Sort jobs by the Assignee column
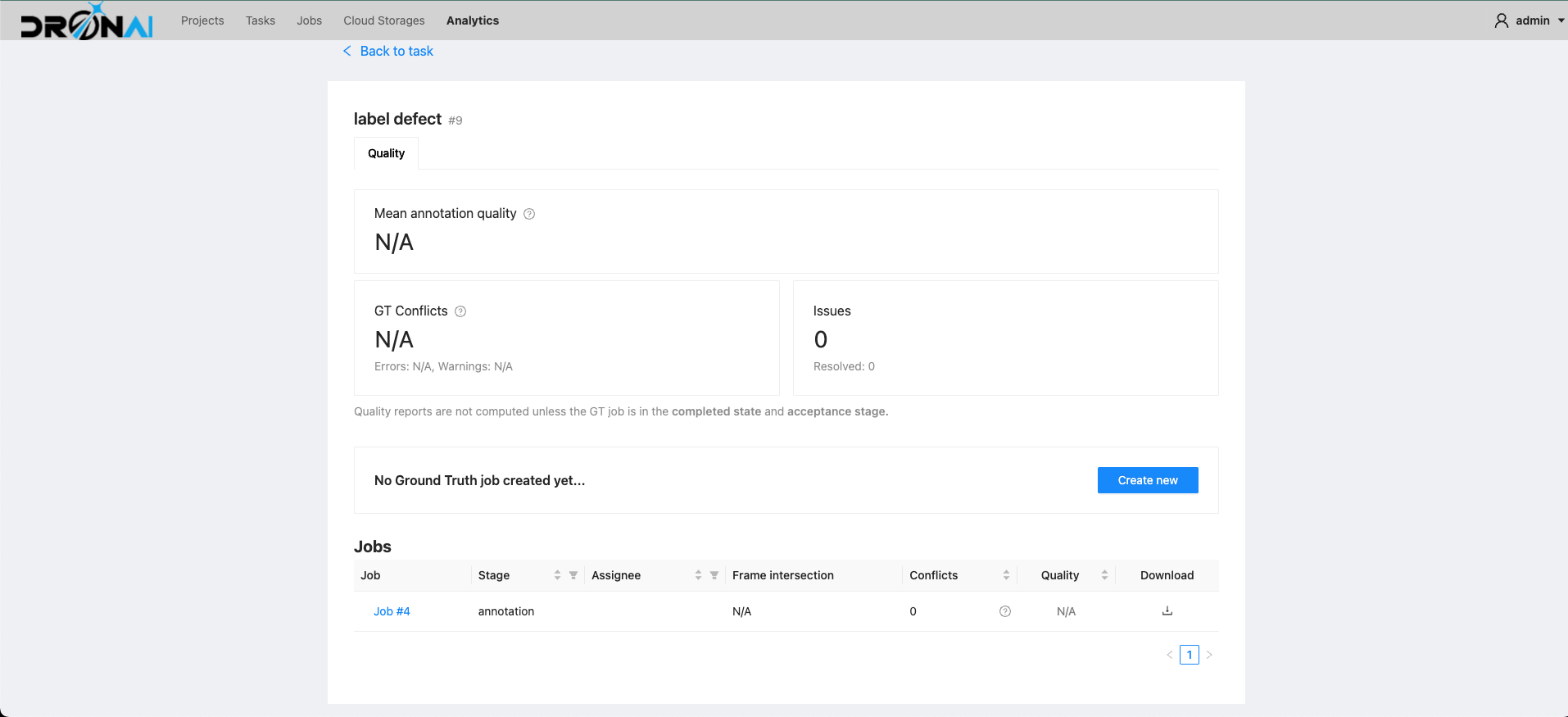Image resolution: width=1568 pixels, height=717 pixels. (x=698, y=575)
